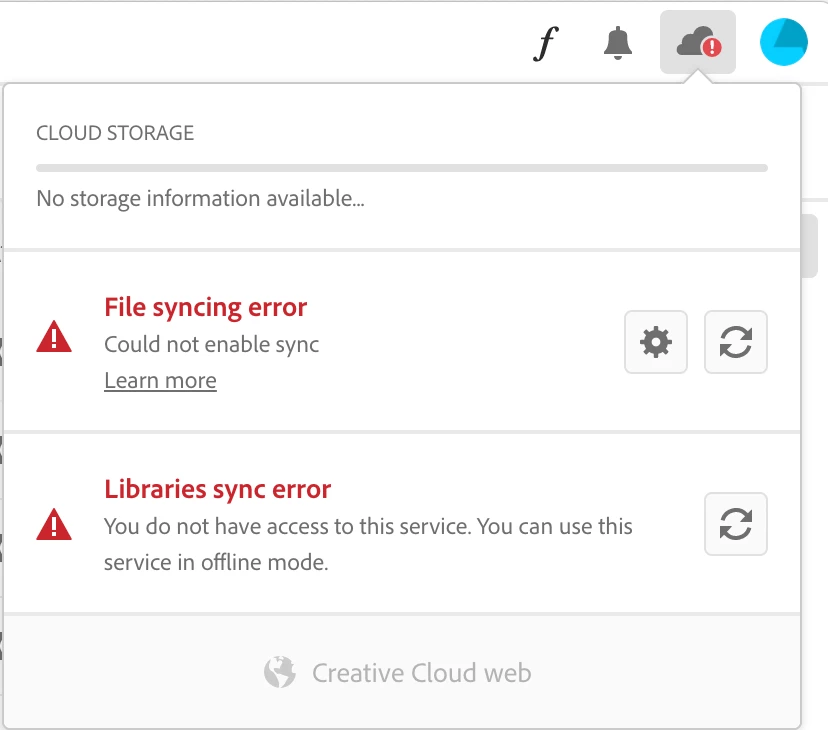Click the File syncing error warning triangle
This screenshot has height=730, width=828.
pyautogui.click(x=54, y=336)
